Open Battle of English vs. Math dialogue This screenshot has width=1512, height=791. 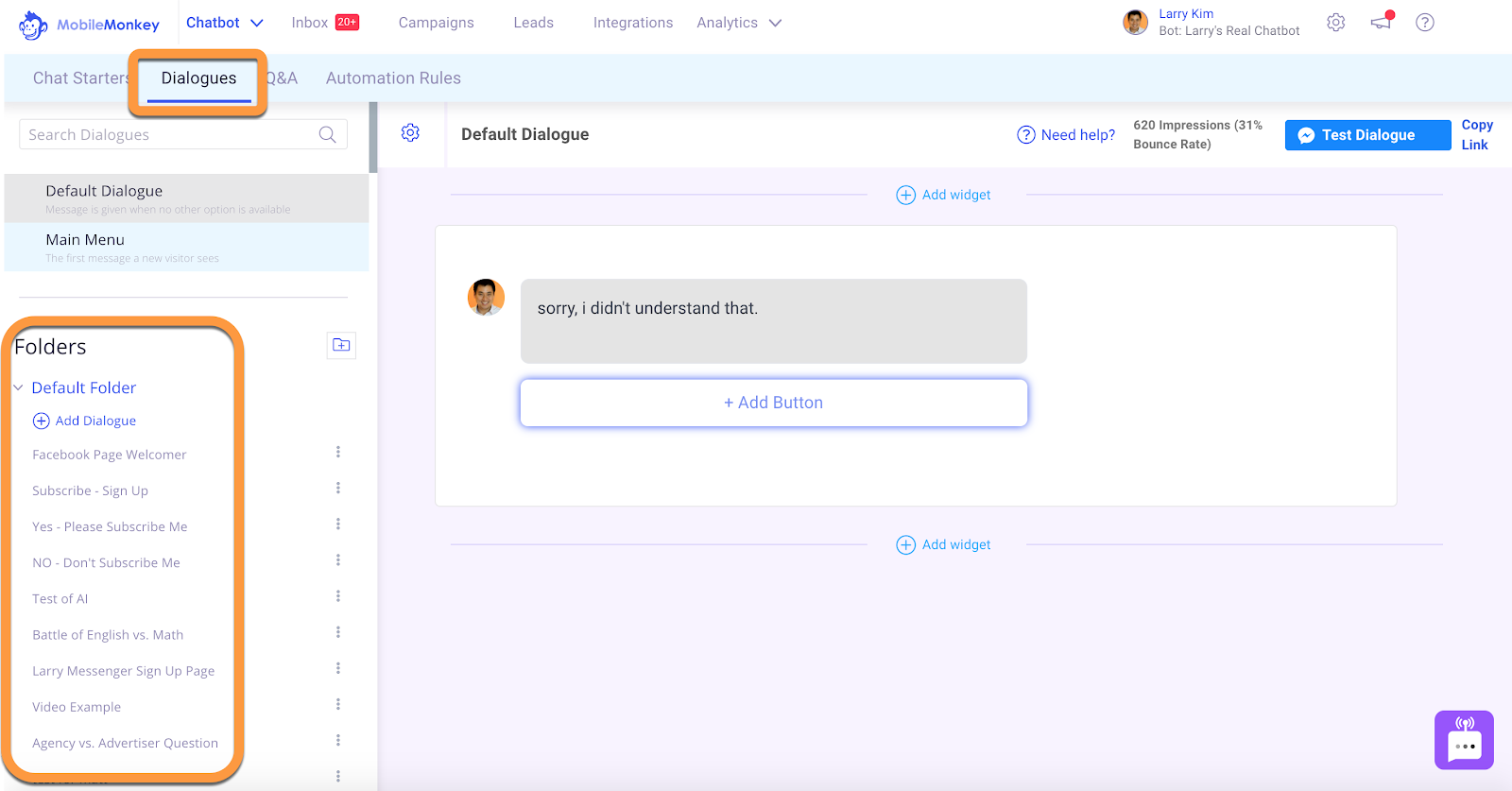tap(108, 635)
